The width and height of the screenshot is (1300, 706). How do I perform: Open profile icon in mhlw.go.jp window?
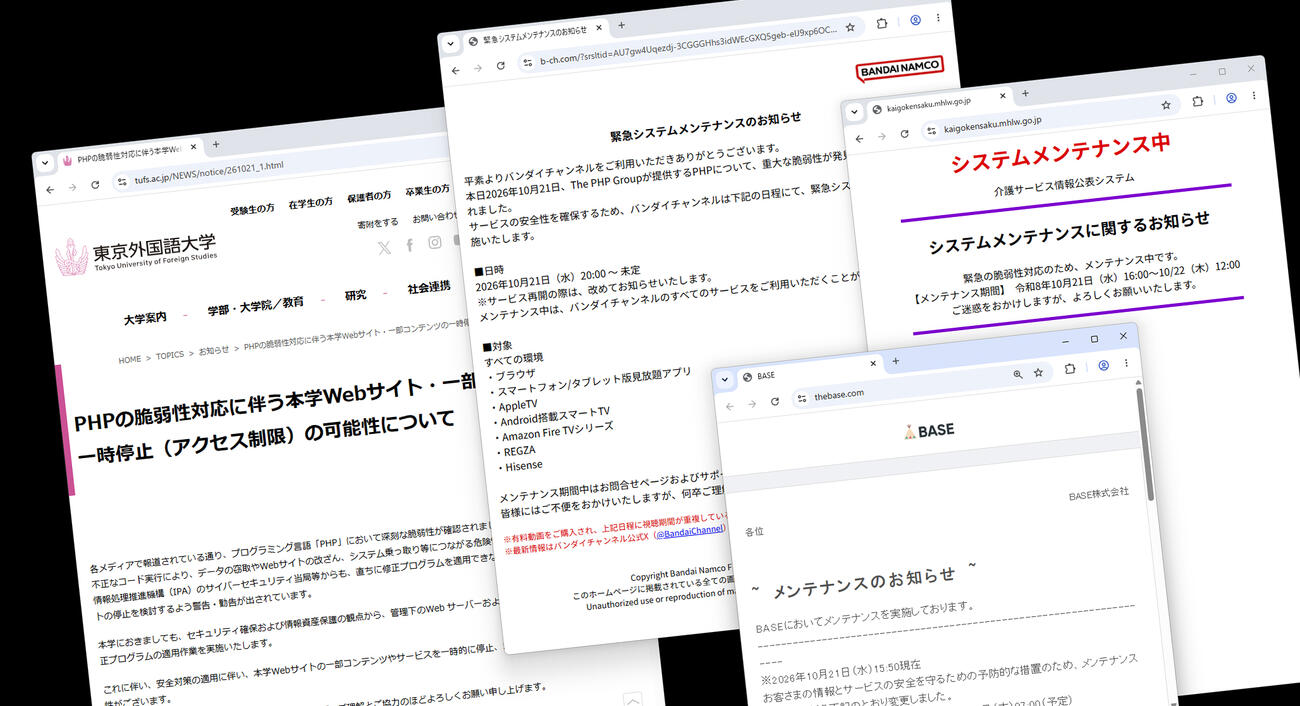1231,98
